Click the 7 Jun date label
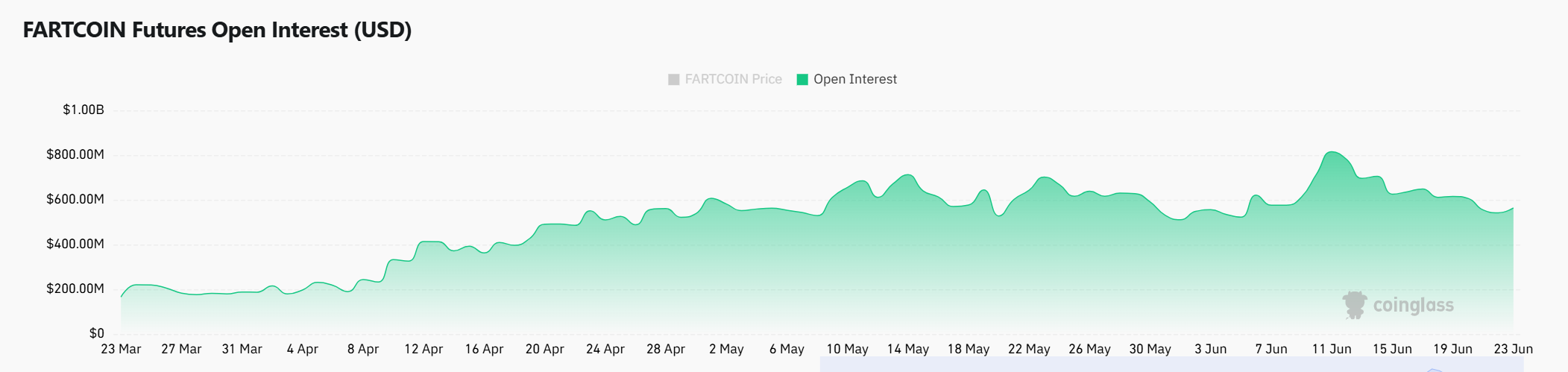 1271,349
